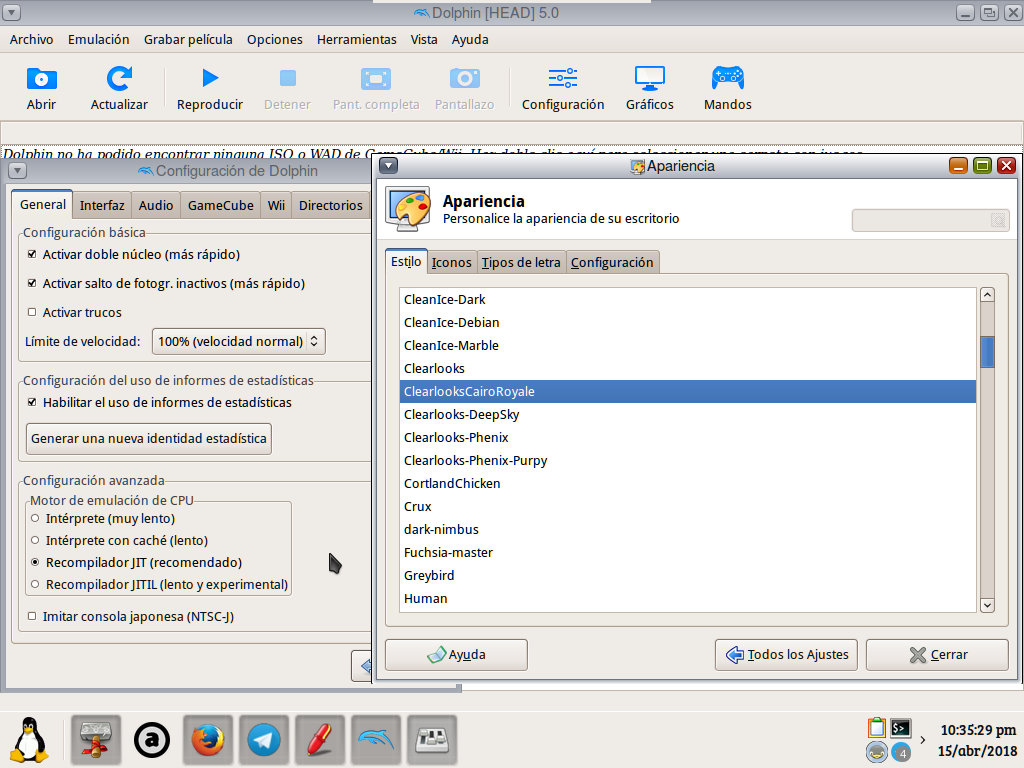Open Telegram from the taskbar
1024x768 pixels.
tap(264, 740)
